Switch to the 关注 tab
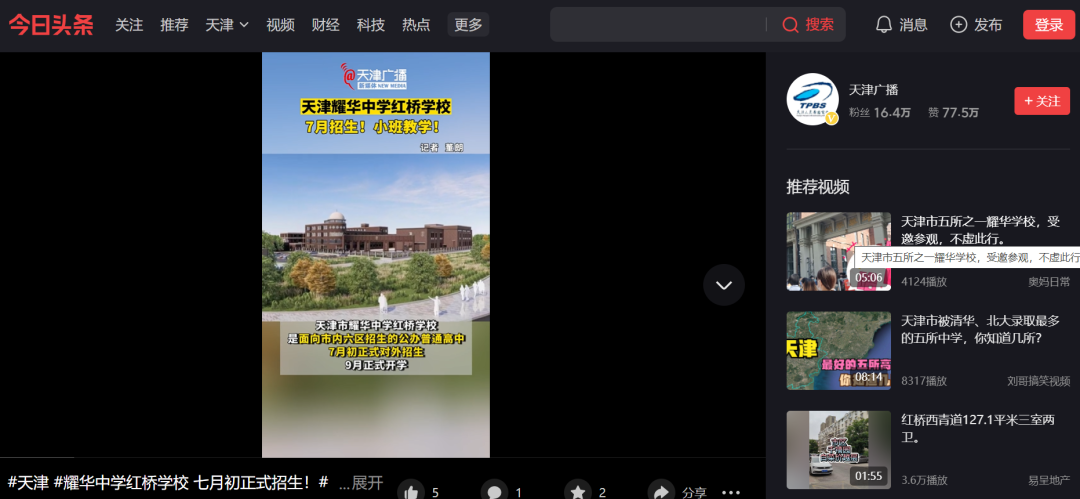1080x499 pixels. tap(129, 25)
